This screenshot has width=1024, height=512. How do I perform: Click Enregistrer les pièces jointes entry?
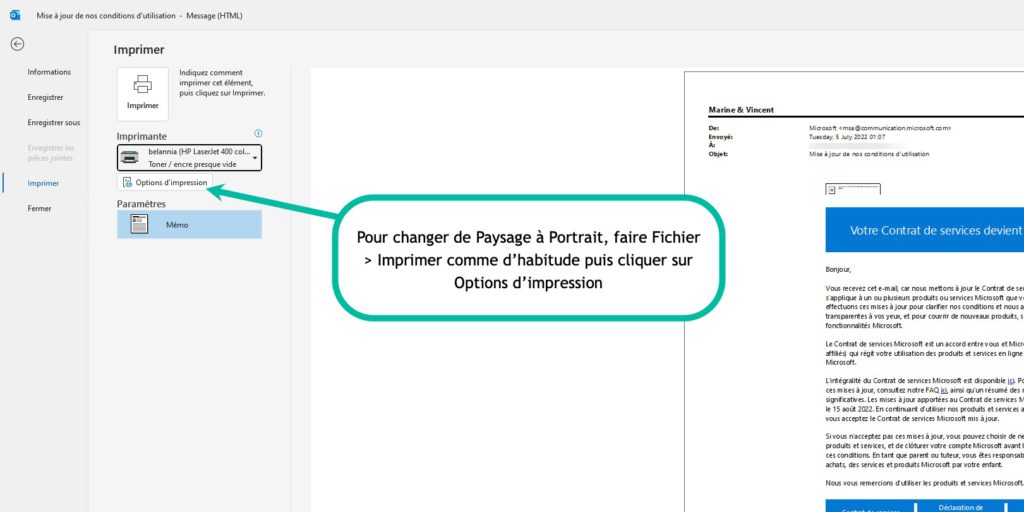tap(50, 152)
